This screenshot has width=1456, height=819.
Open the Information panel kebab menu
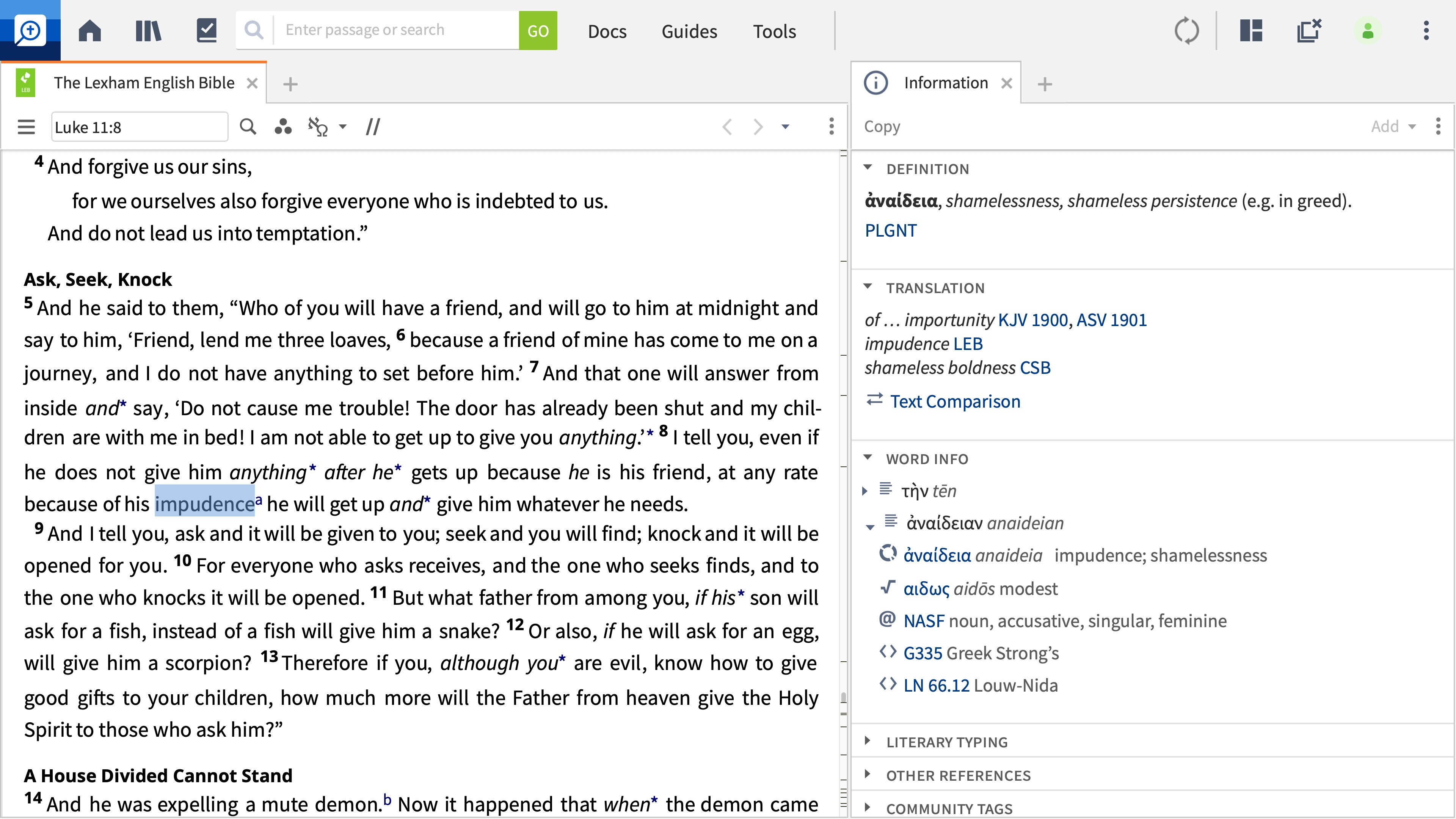pos(1439,126)
